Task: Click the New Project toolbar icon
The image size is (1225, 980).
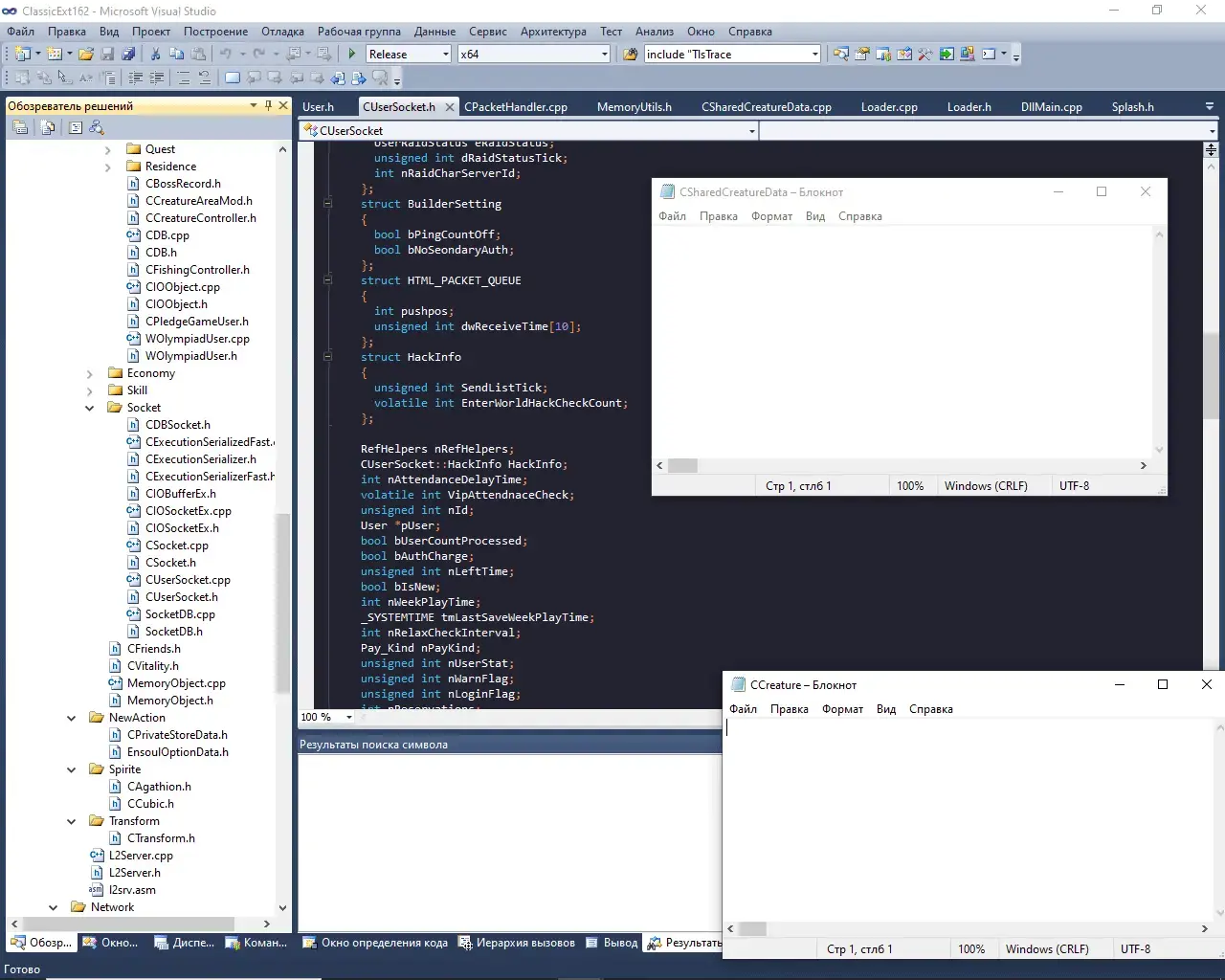Action: coord(23,55)
